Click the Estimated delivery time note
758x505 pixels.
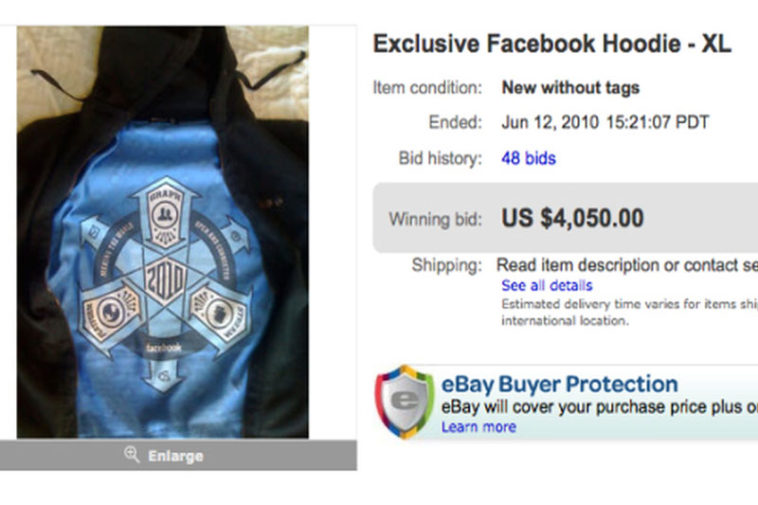point(628,304)
